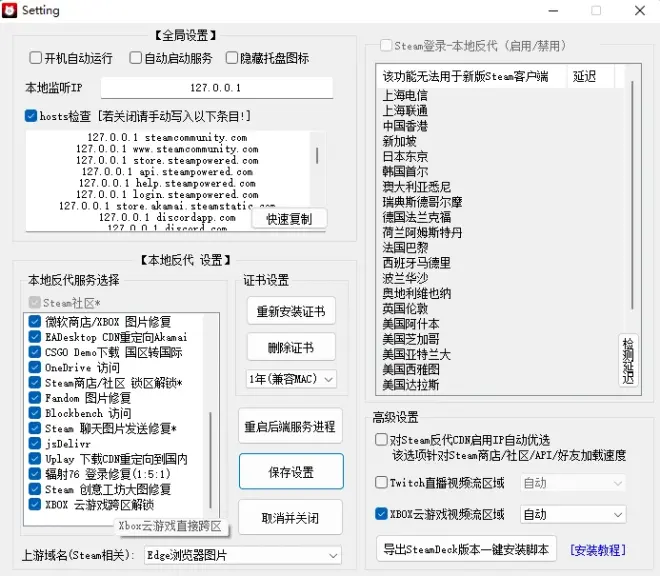Click 删除证书 button
Image resolution: width=660 pixels, height=576 pixels.
[291, 347]
